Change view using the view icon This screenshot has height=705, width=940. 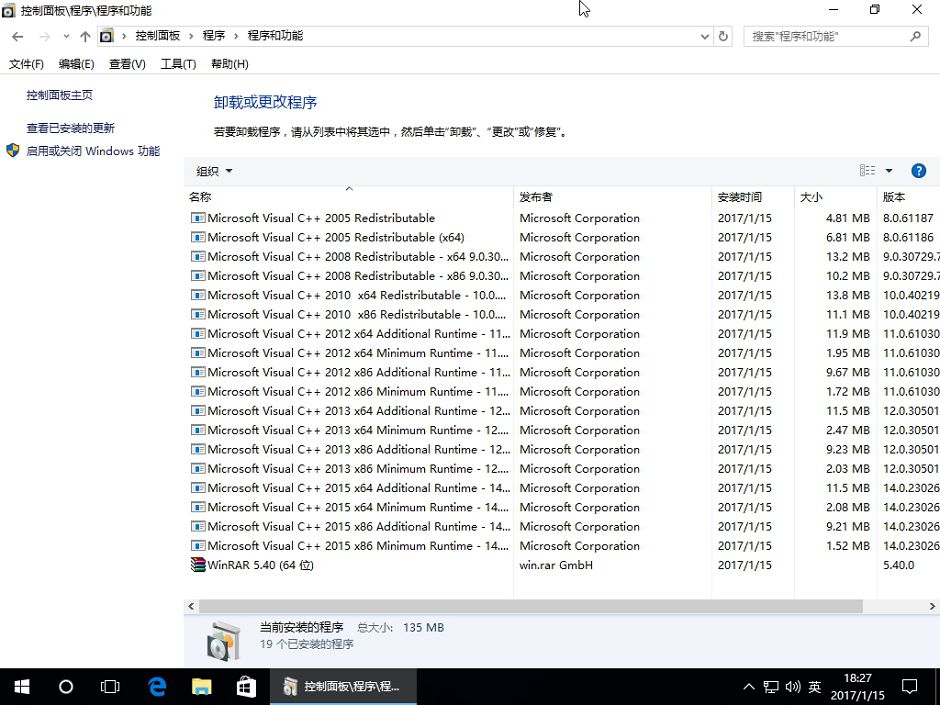click(867, 171)
